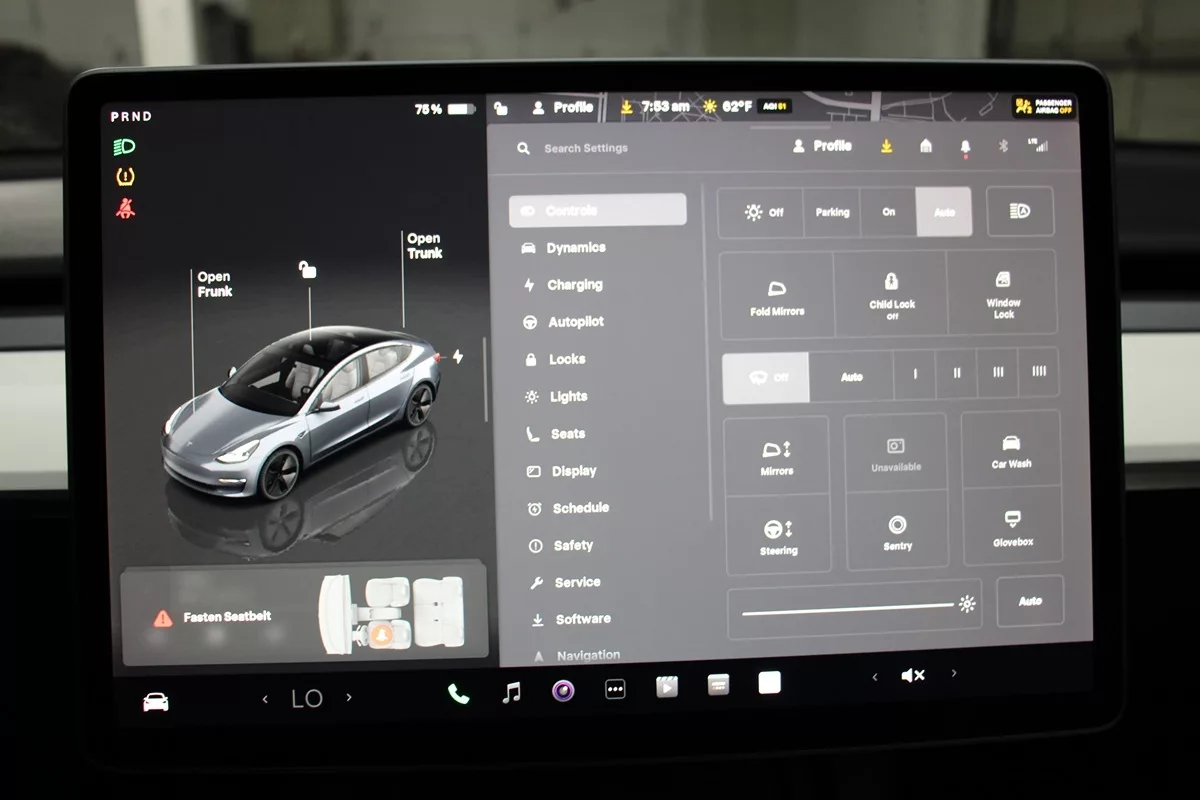The height and width of the screenshot is (800, 1200).
Task: Set wipers to Auto
Action: click(851, 377)
